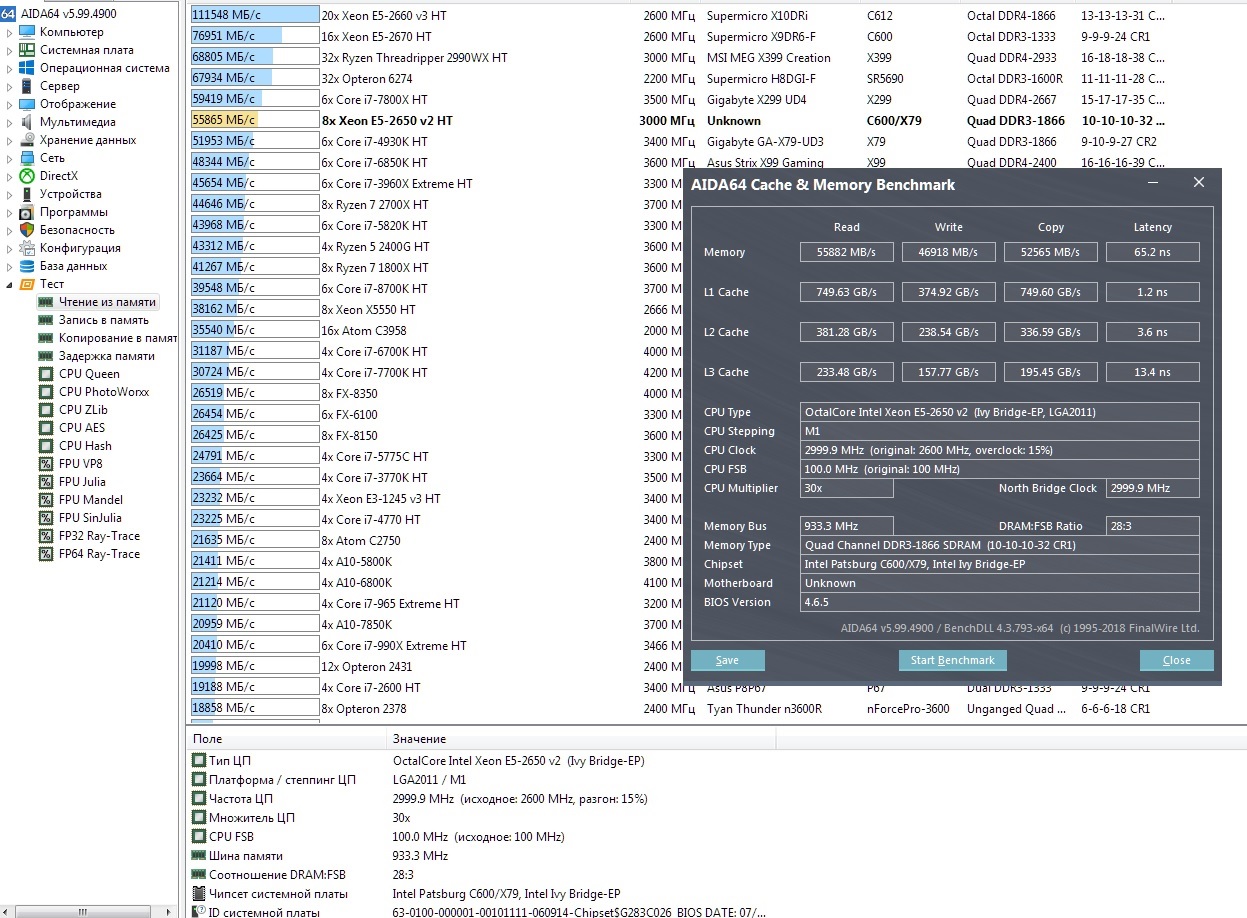The image size is (1247, 918).
Task: Select CPU ZLib benchmark
Action: pyautogui.click(x=83, y=410)
